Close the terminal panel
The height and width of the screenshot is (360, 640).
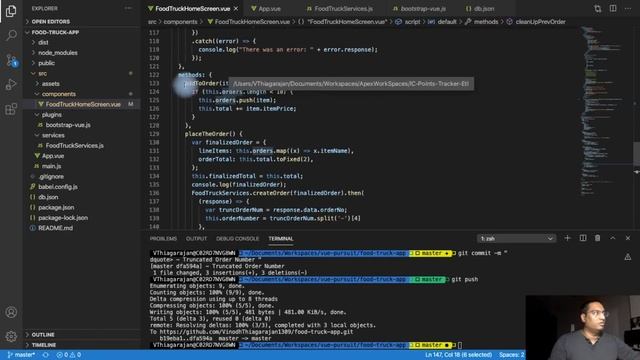(628, 238)
